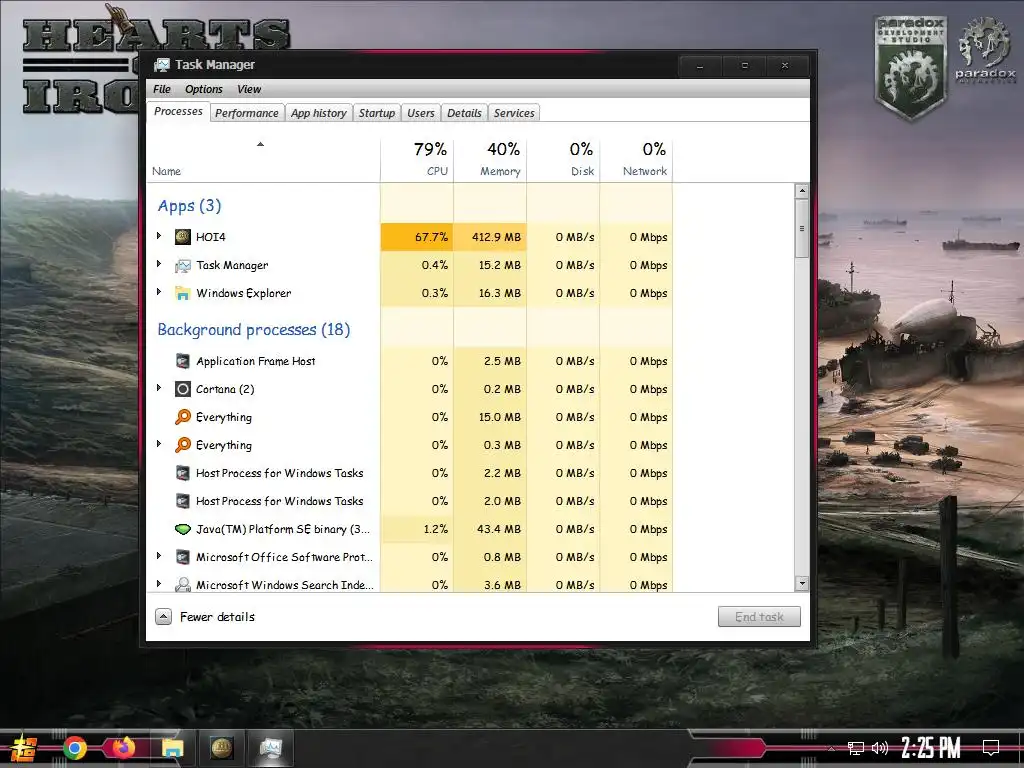Launch Firefox from the taskbar
This screenshot has width=1024, height=768.
tap(123, 748)
